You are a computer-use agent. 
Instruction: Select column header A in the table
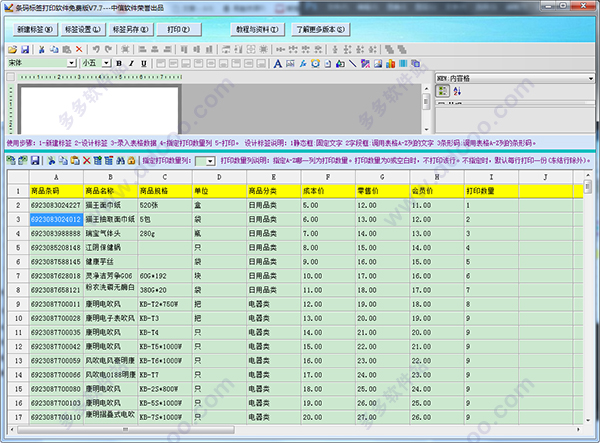(56, 177)
